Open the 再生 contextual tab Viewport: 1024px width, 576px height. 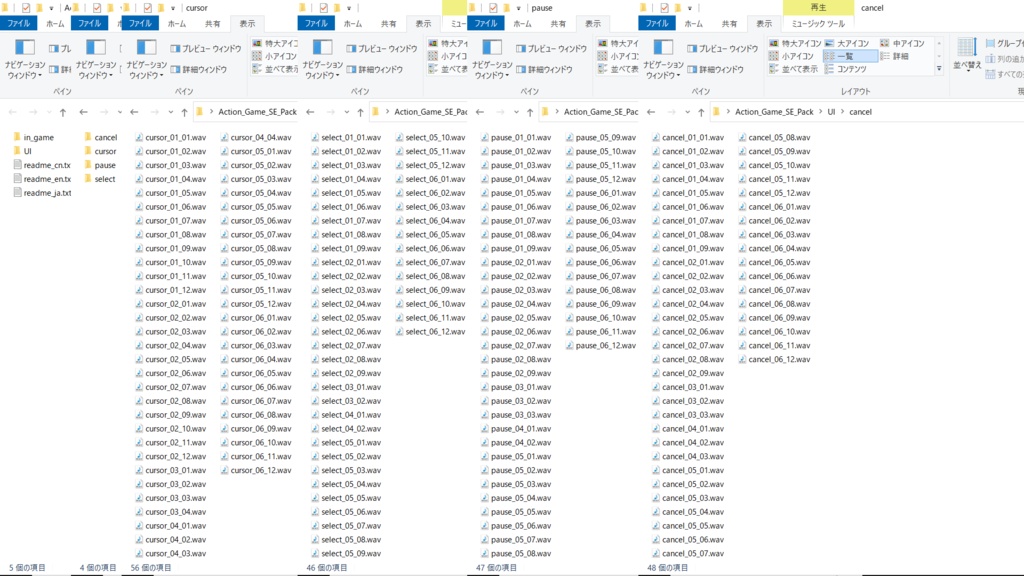(x=818, y=7)
